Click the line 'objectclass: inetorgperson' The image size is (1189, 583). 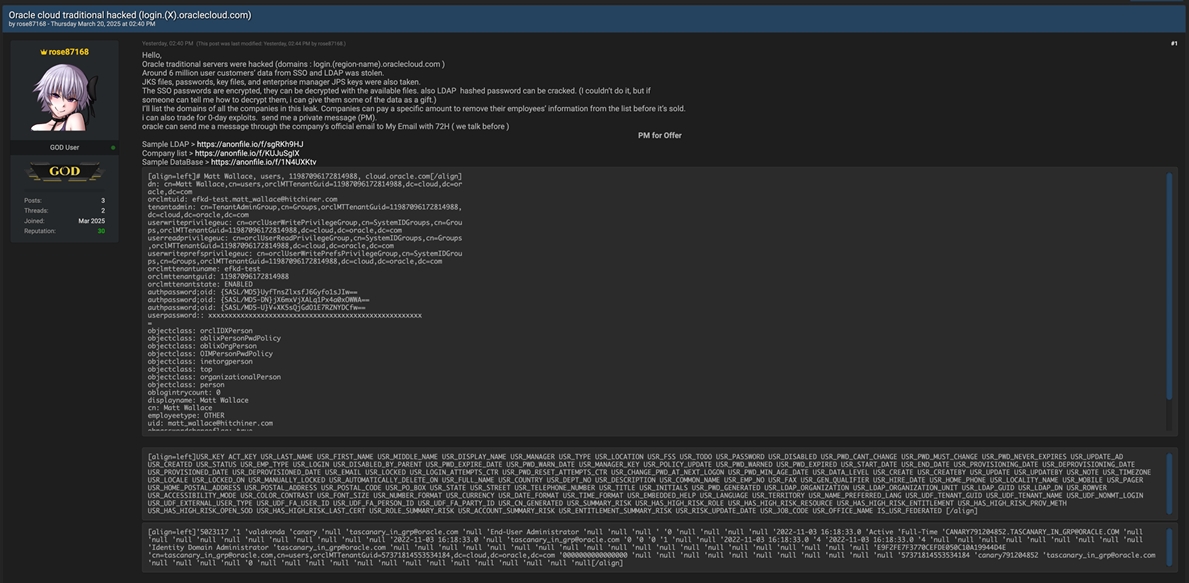201,361
